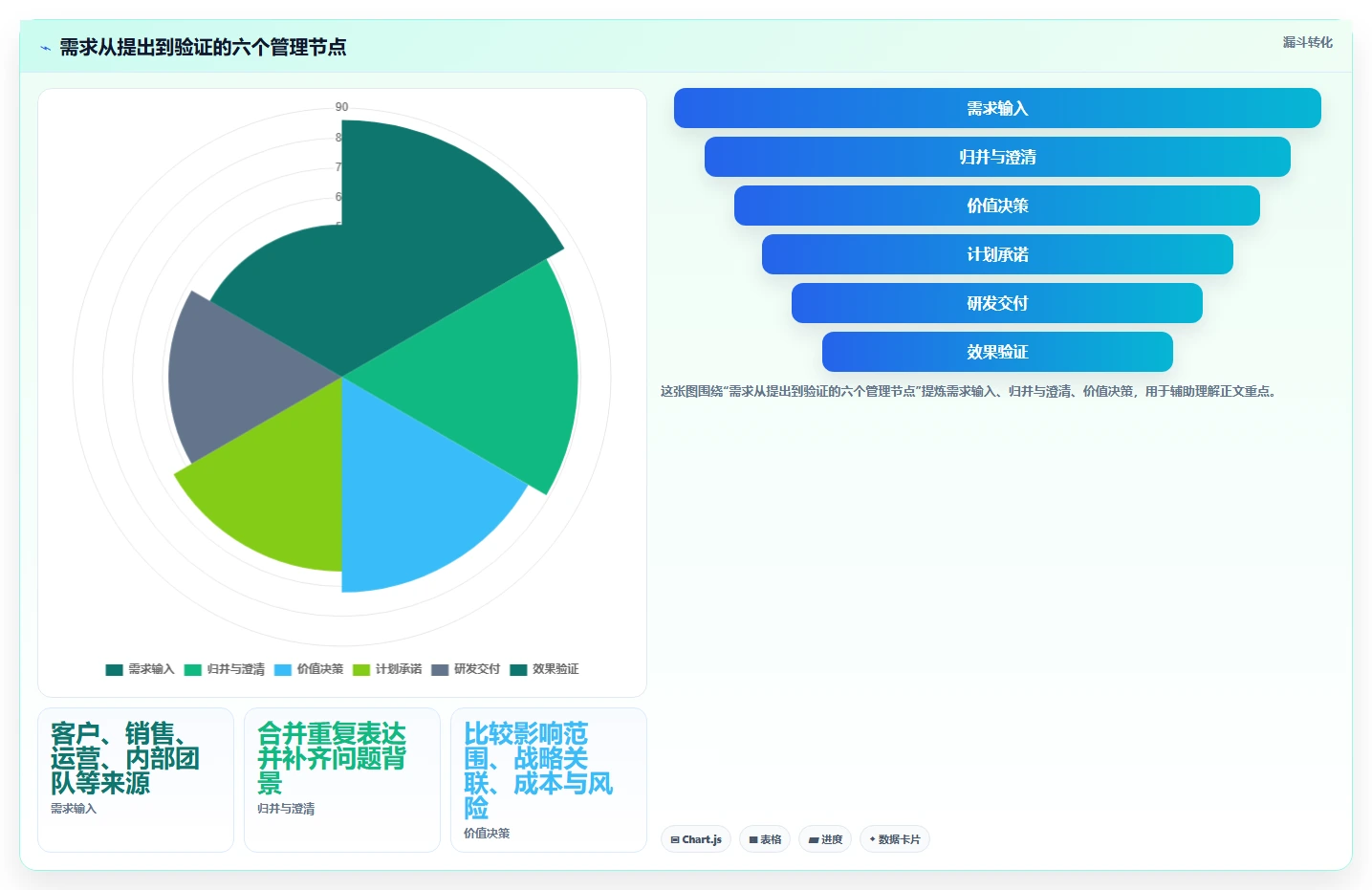Click the 表格 tag chip
The image size is (1372, 890).
(765, 839)
